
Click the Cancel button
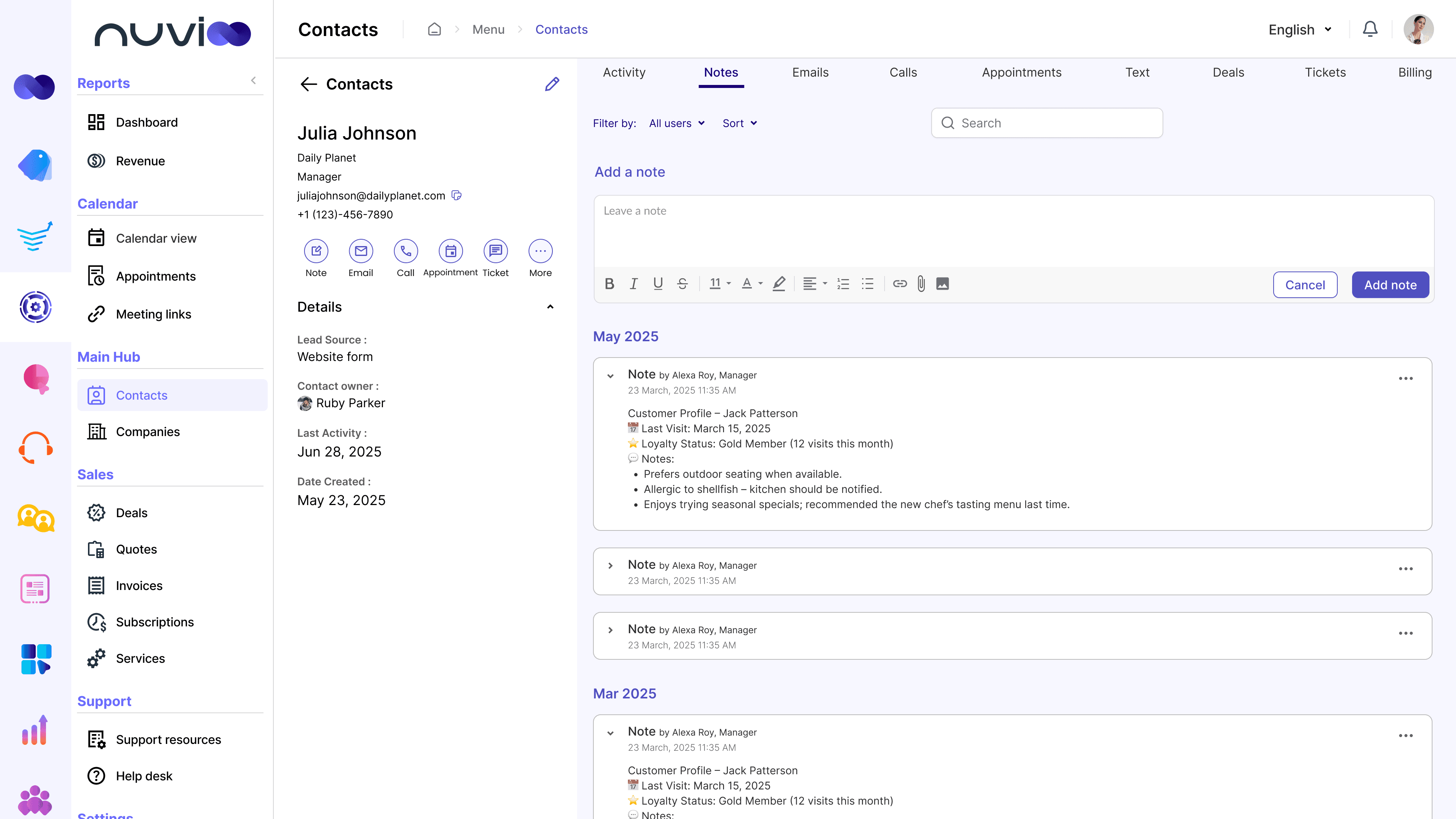click(x=1304, y=285)
